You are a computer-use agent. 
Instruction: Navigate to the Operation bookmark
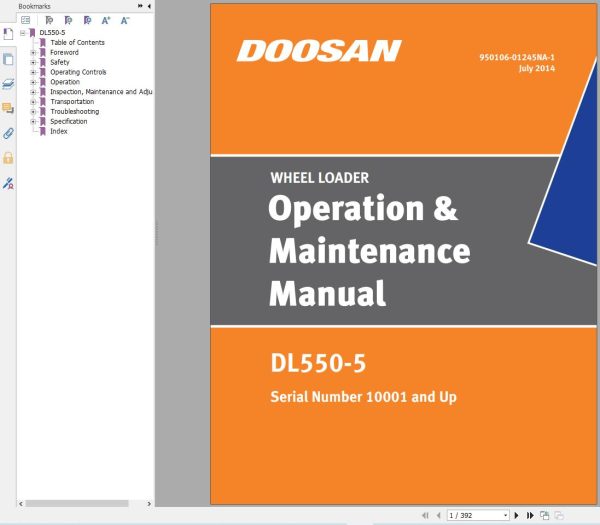[x=65, y=82]
